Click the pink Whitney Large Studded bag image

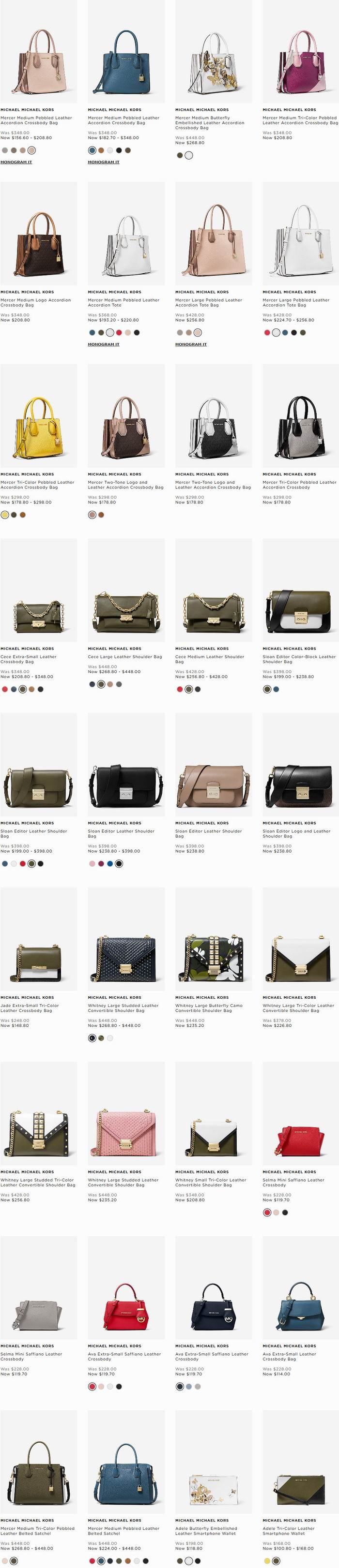tap(126, 1113)
